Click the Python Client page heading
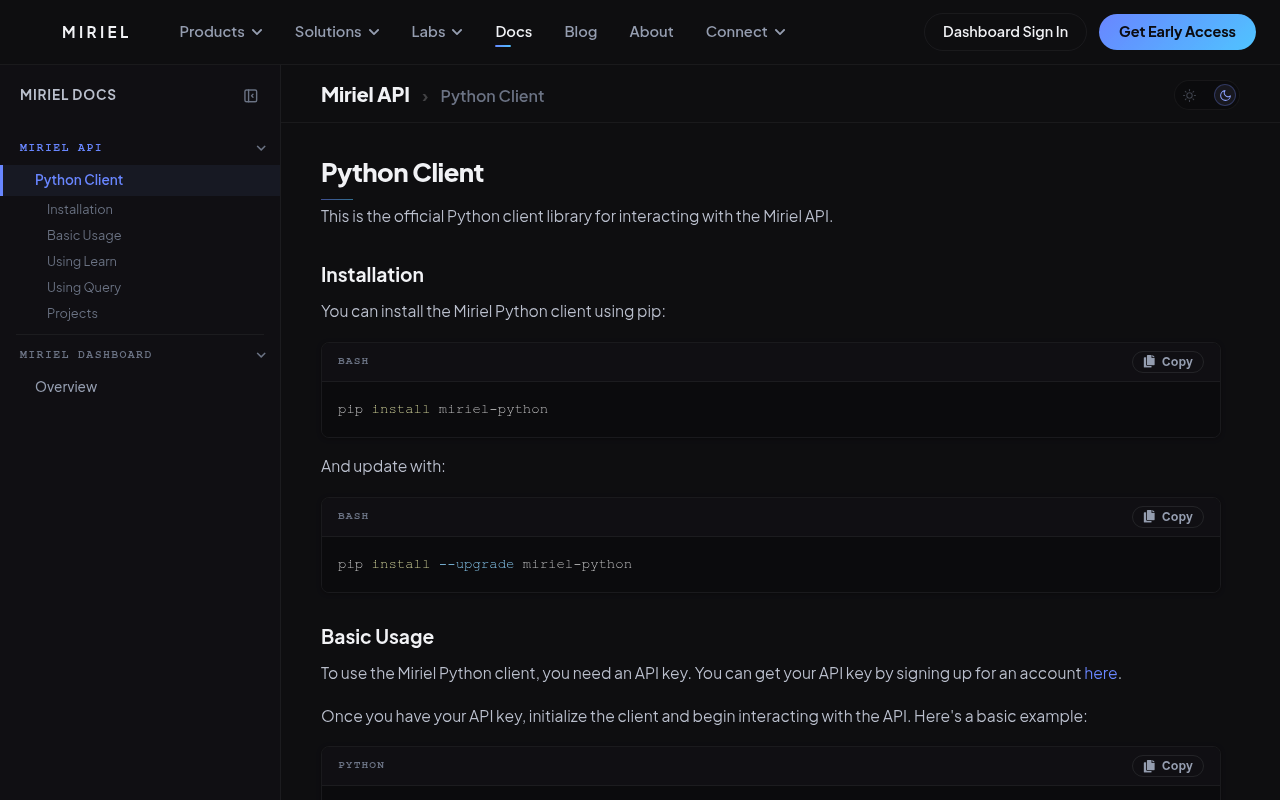1280x800 pixels. 402,173
